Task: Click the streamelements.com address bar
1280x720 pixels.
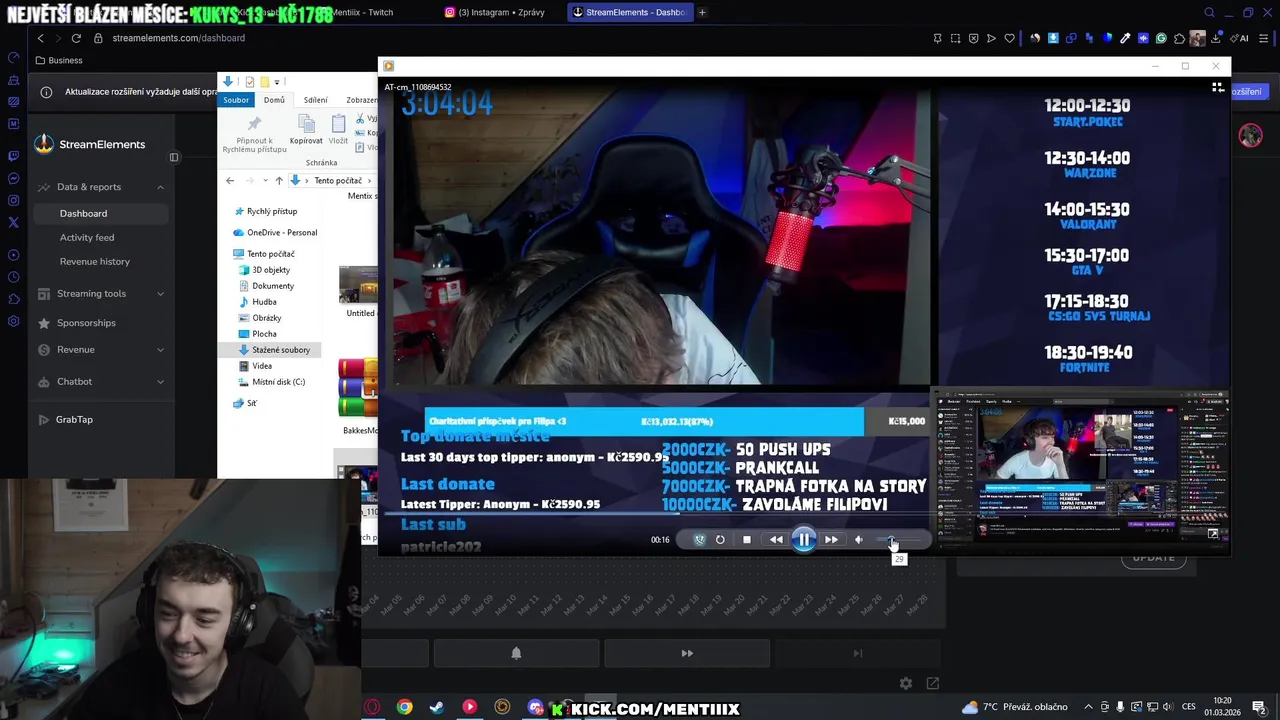Action: 178,38
